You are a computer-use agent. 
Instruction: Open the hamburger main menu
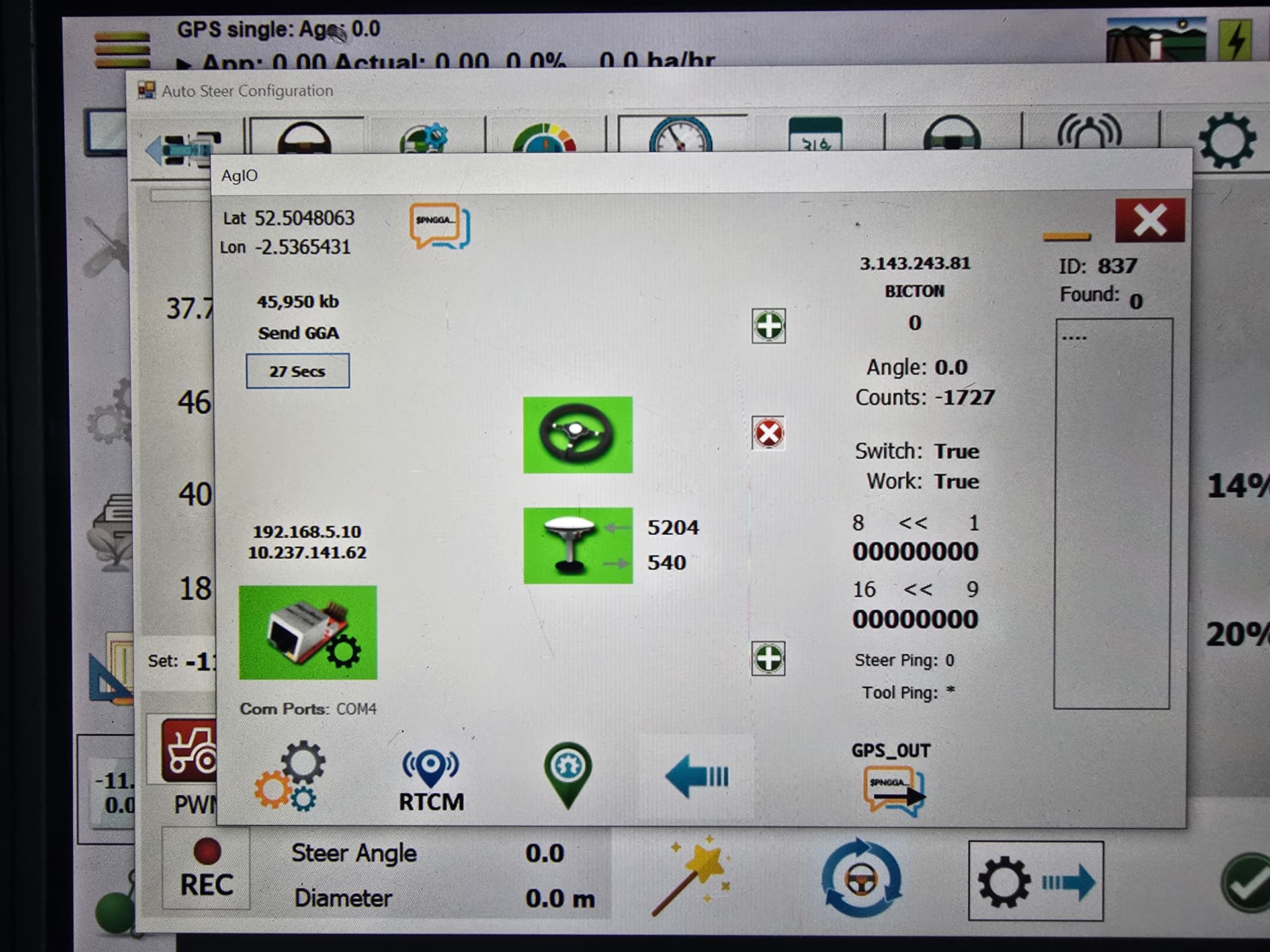[122, 50]
